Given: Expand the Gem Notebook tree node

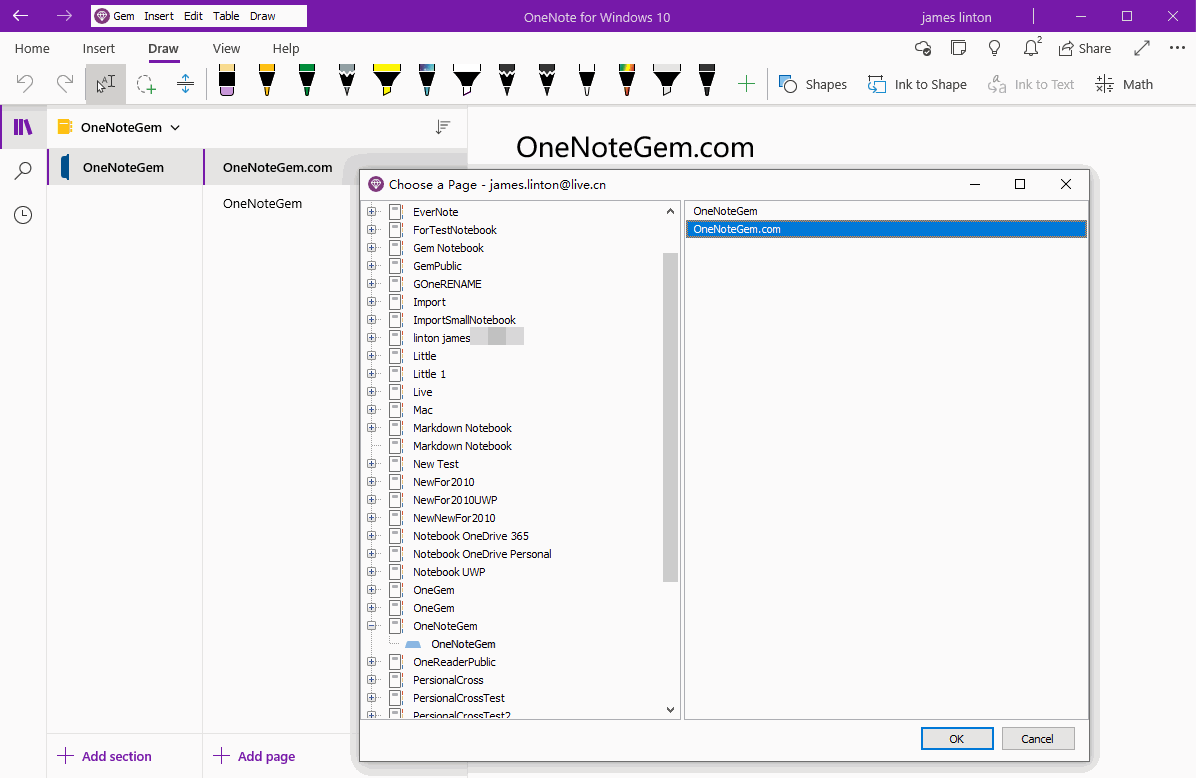Looking at the screenshot, I should point(371,248).
